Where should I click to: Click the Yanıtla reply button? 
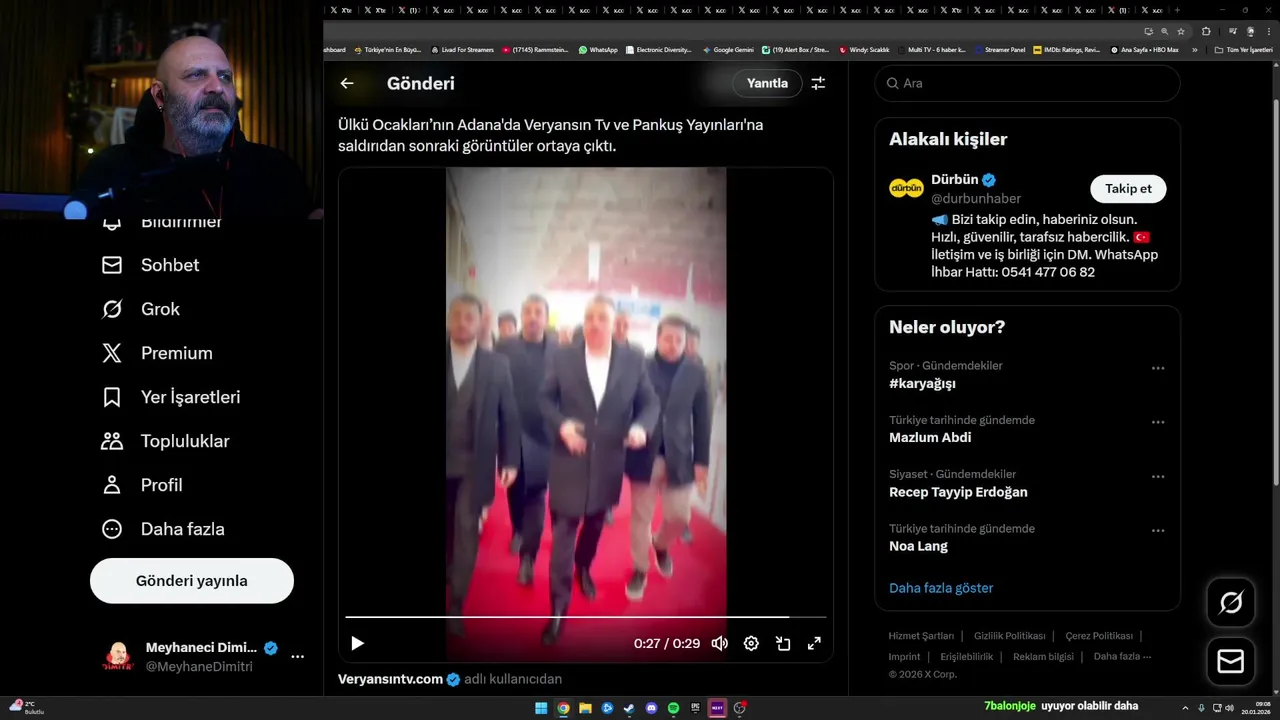[767, 83]
